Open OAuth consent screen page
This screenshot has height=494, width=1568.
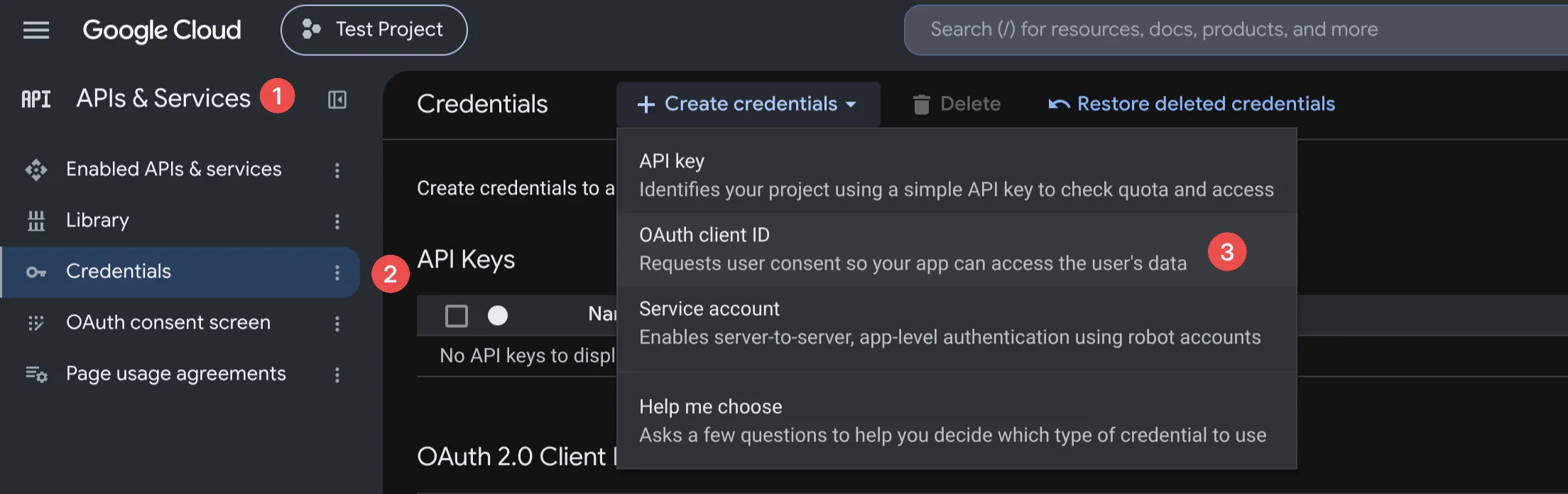pyautogui.click(x=168, y=322)
